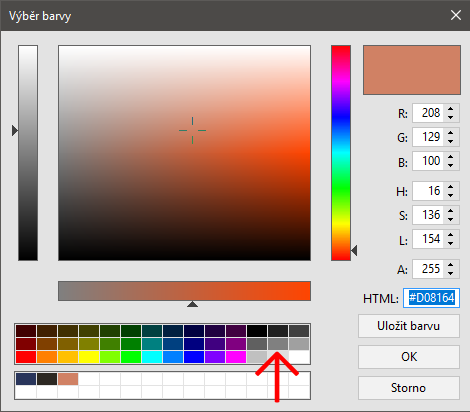Increase the S saturation spinner
Screen dimensions: 470x412
pyautogui.click(x=451, y=211)
